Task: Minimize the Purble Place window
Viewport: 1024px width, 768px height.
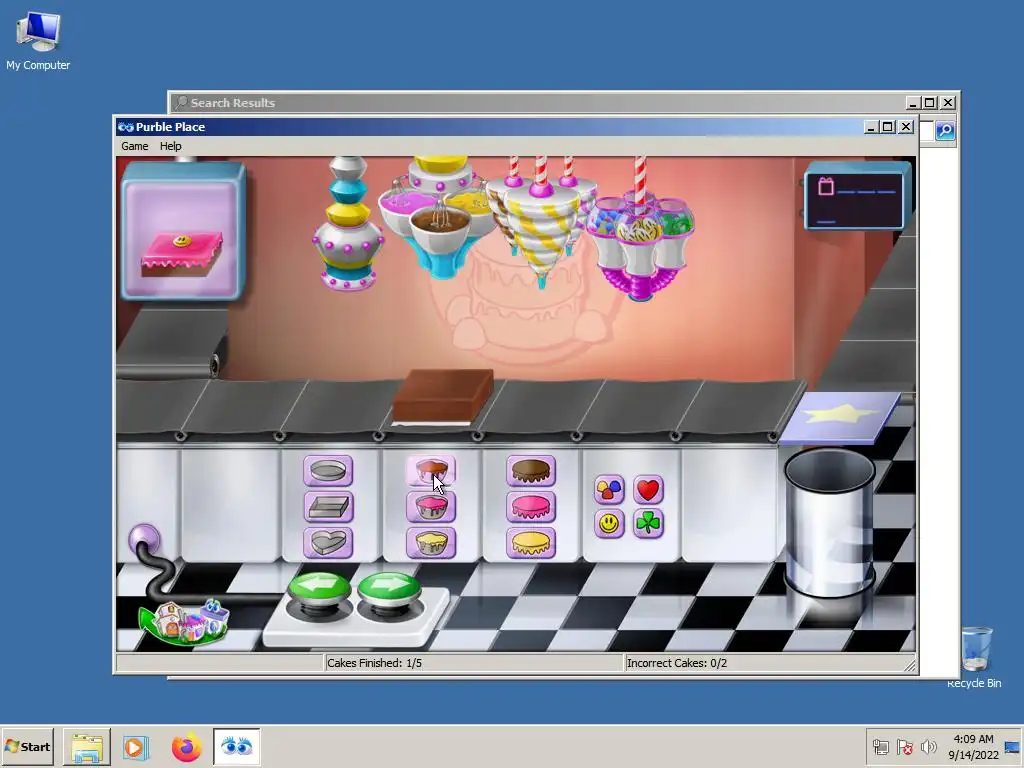Action: 870,127
